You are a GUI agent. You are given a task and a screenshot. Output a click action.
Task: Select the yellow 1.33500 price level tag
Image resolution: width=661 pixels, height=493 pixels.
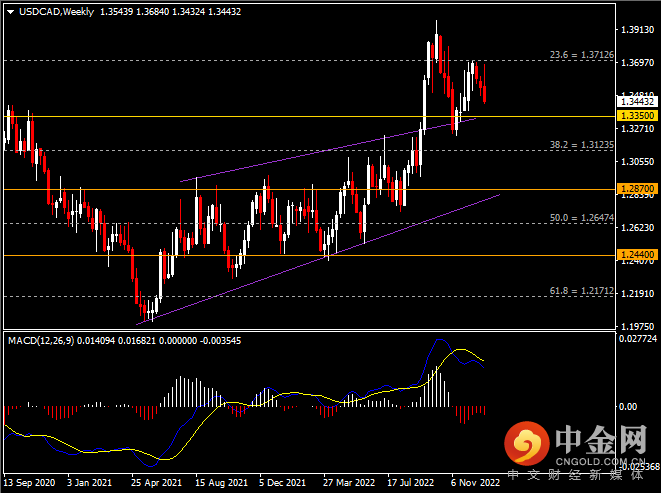tap(638, 117)
